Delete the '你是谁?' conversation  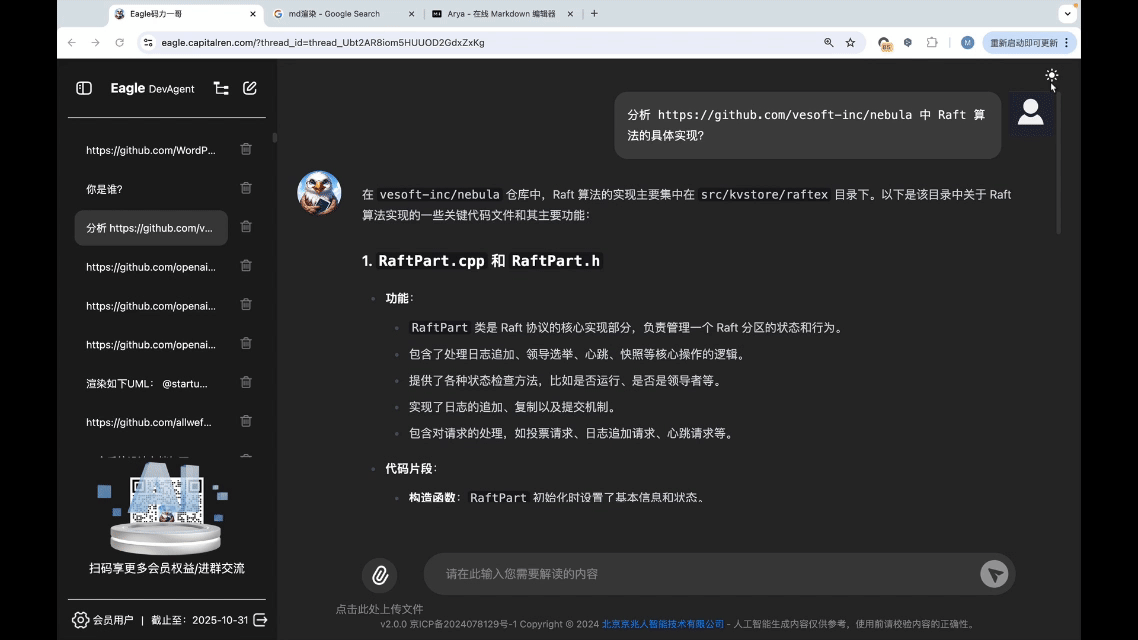(246, 188)
